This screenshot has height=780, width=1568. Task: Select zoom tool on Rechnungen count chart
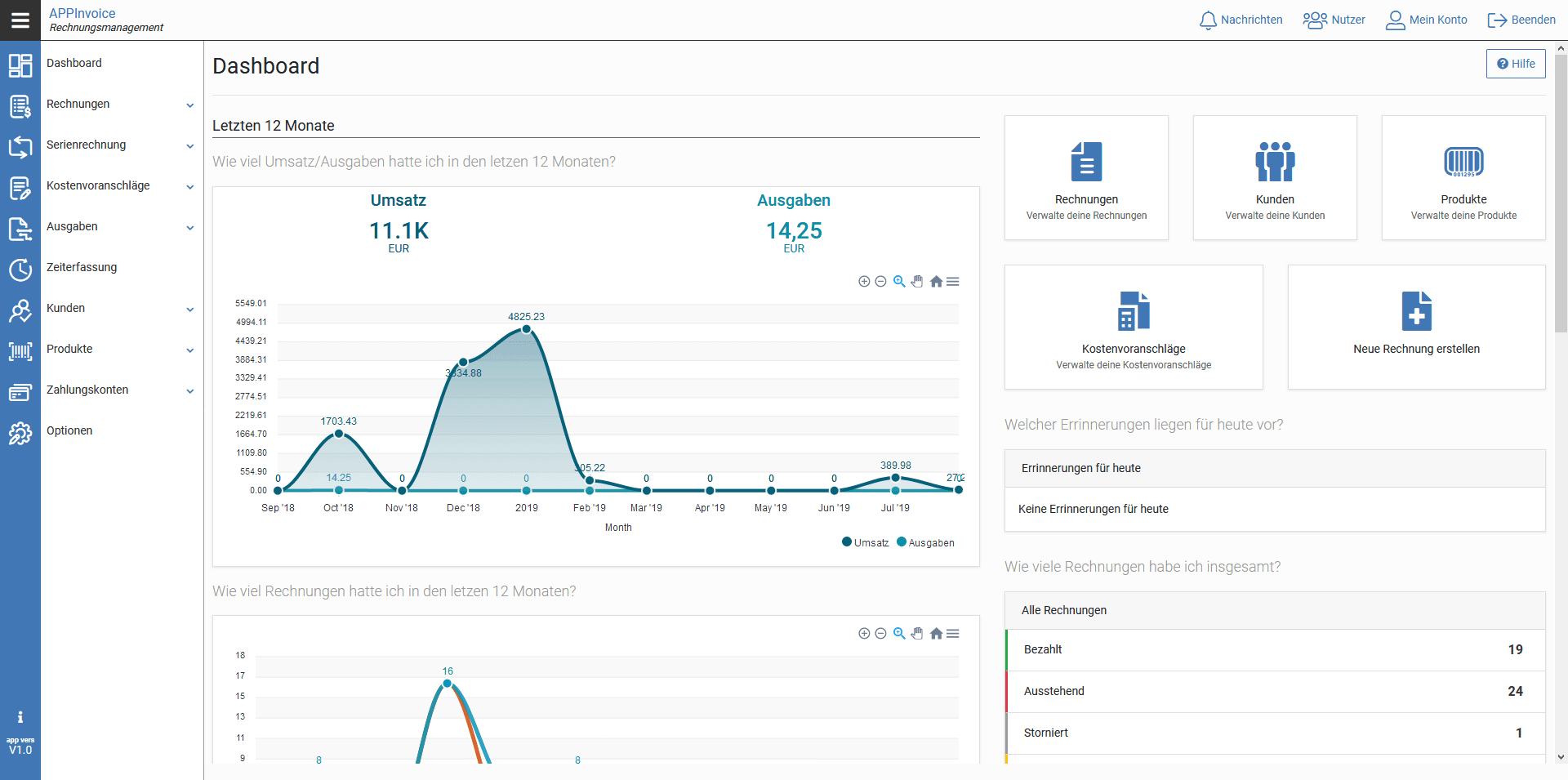coord(899,633)
